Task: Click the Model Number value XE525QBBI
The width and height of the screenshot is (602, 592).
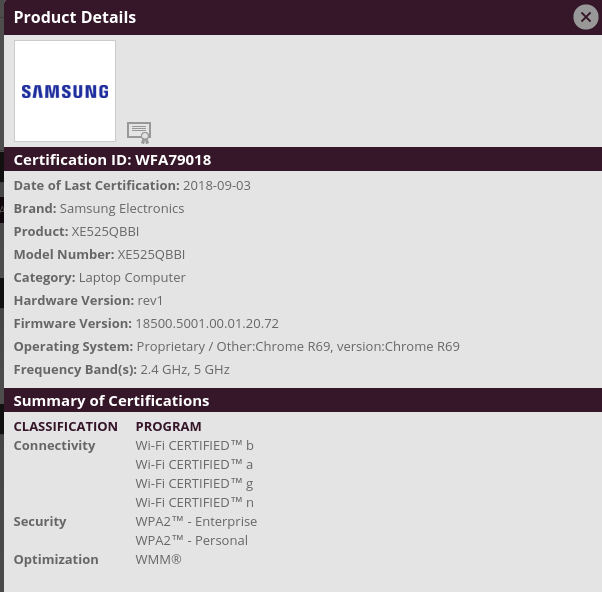Action: pyautogui.click(x=151, y=255)
